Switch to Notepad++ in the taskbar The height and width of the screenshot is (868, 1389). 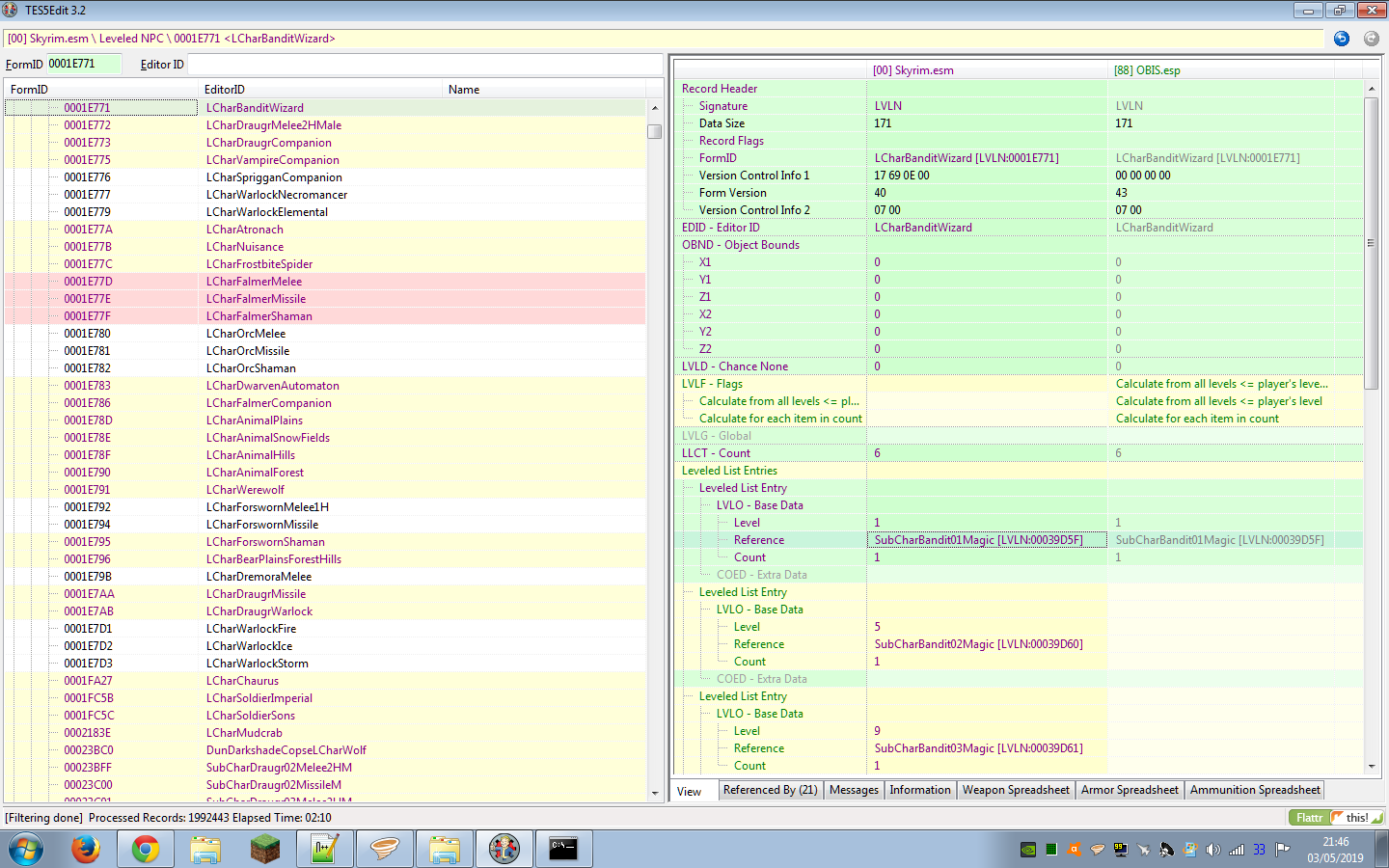[325, 850]
